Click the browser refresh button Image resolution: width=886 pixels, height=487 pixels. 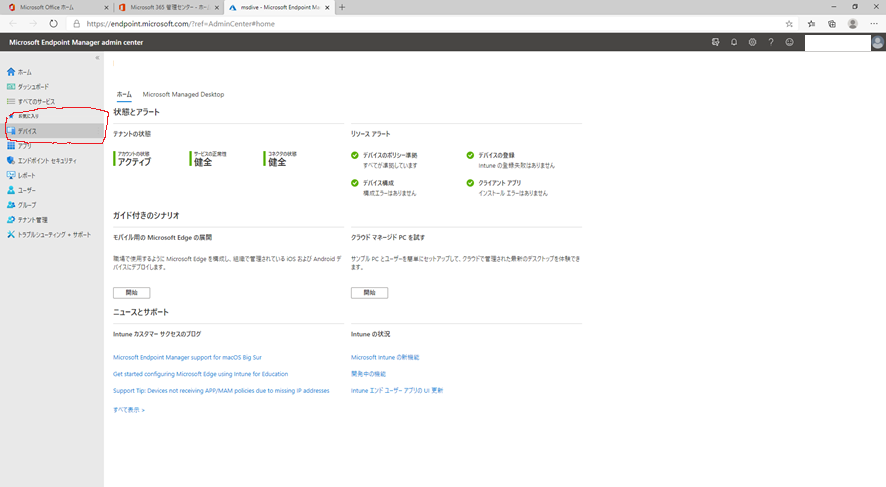[53, 24]
